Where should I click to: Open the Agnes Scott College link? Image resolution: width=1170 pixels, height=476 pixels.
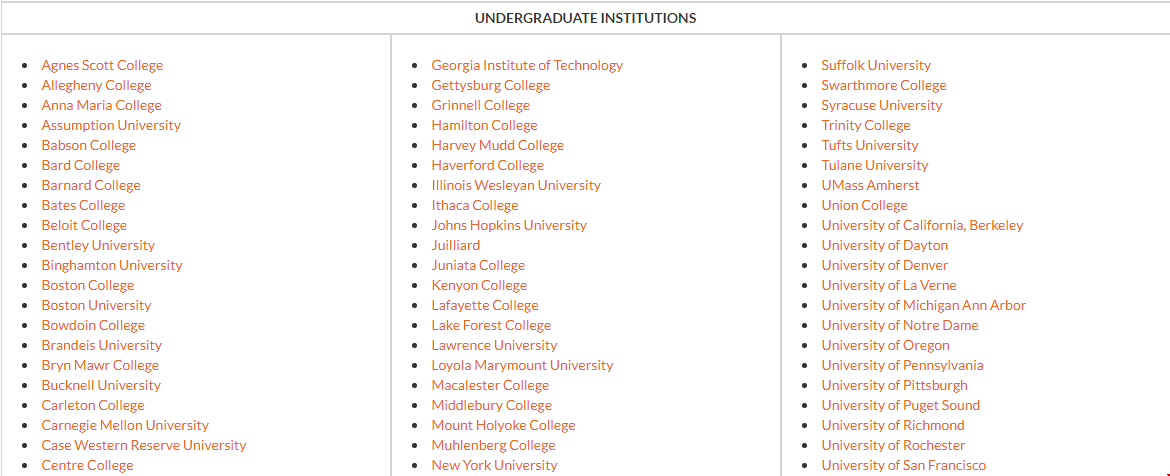(x=102, y=65)
